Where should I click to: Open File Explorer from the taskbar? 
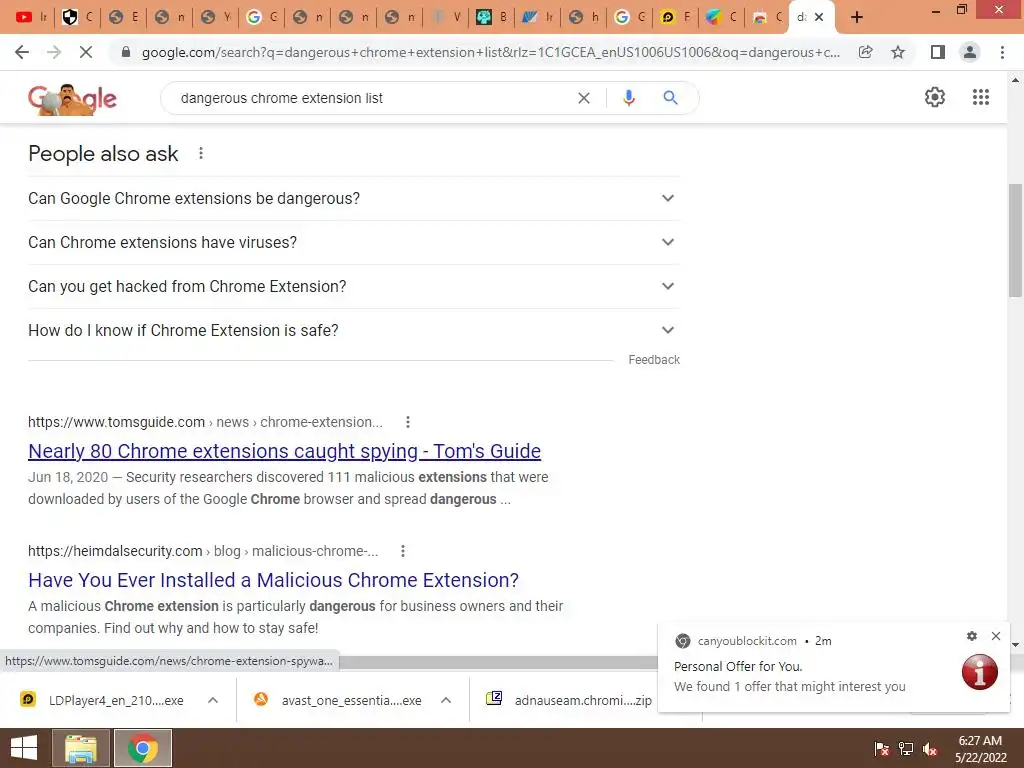coord(80,748)
